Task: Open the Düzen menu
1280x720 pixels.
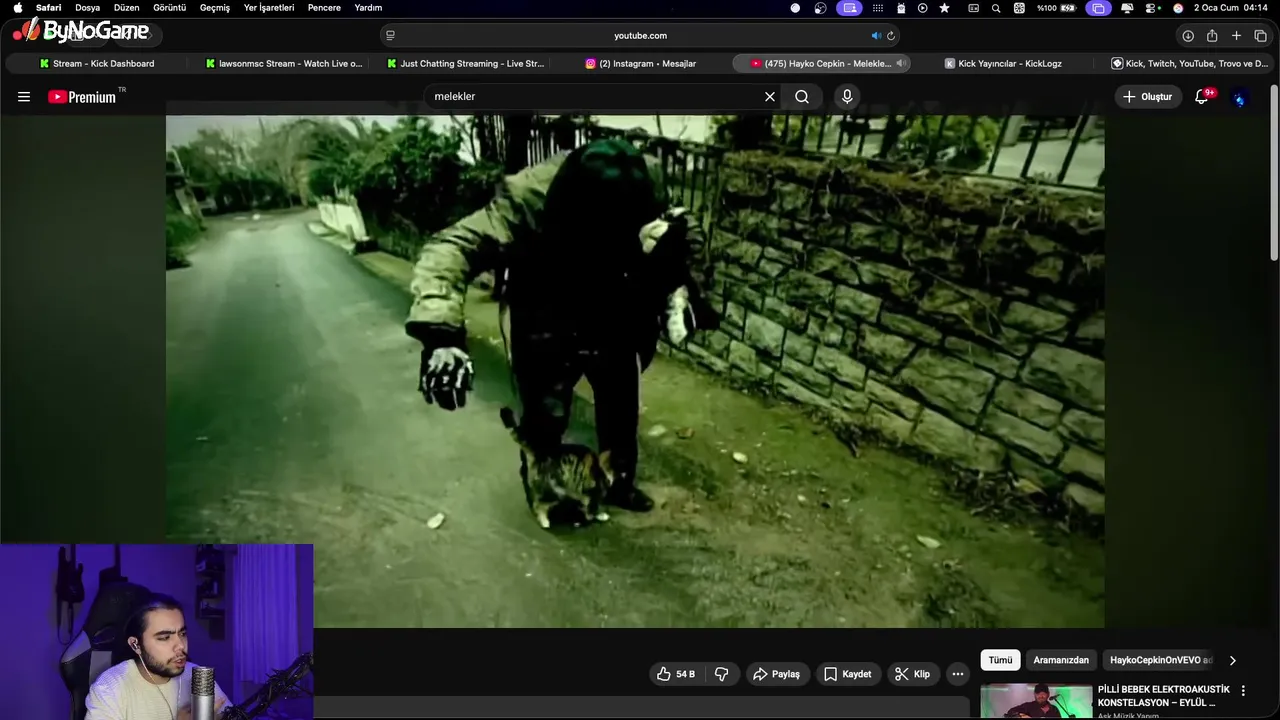Action: [127, 7]
